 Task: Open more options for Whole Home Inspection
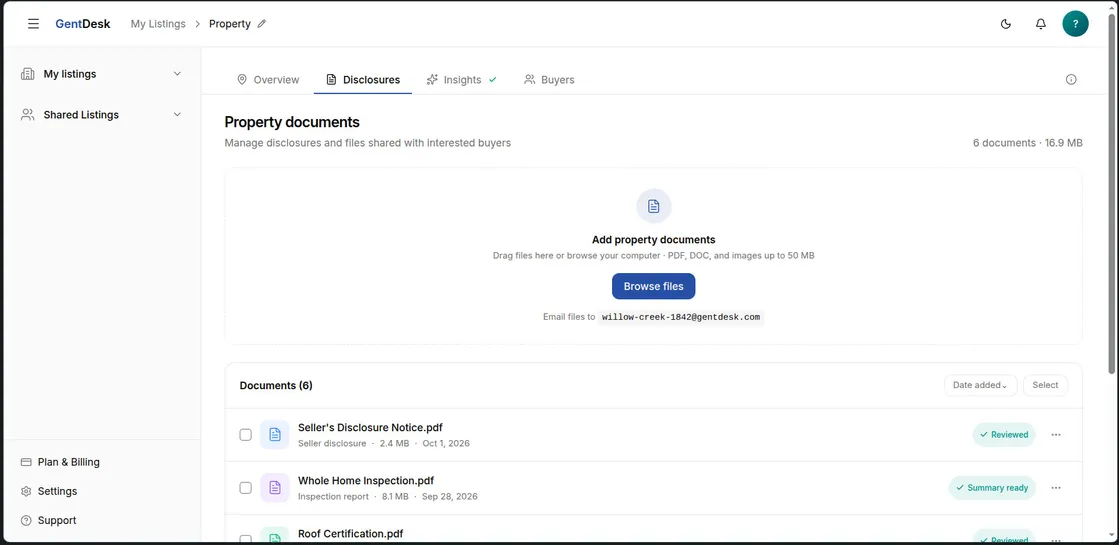[x=1056, y=488]
